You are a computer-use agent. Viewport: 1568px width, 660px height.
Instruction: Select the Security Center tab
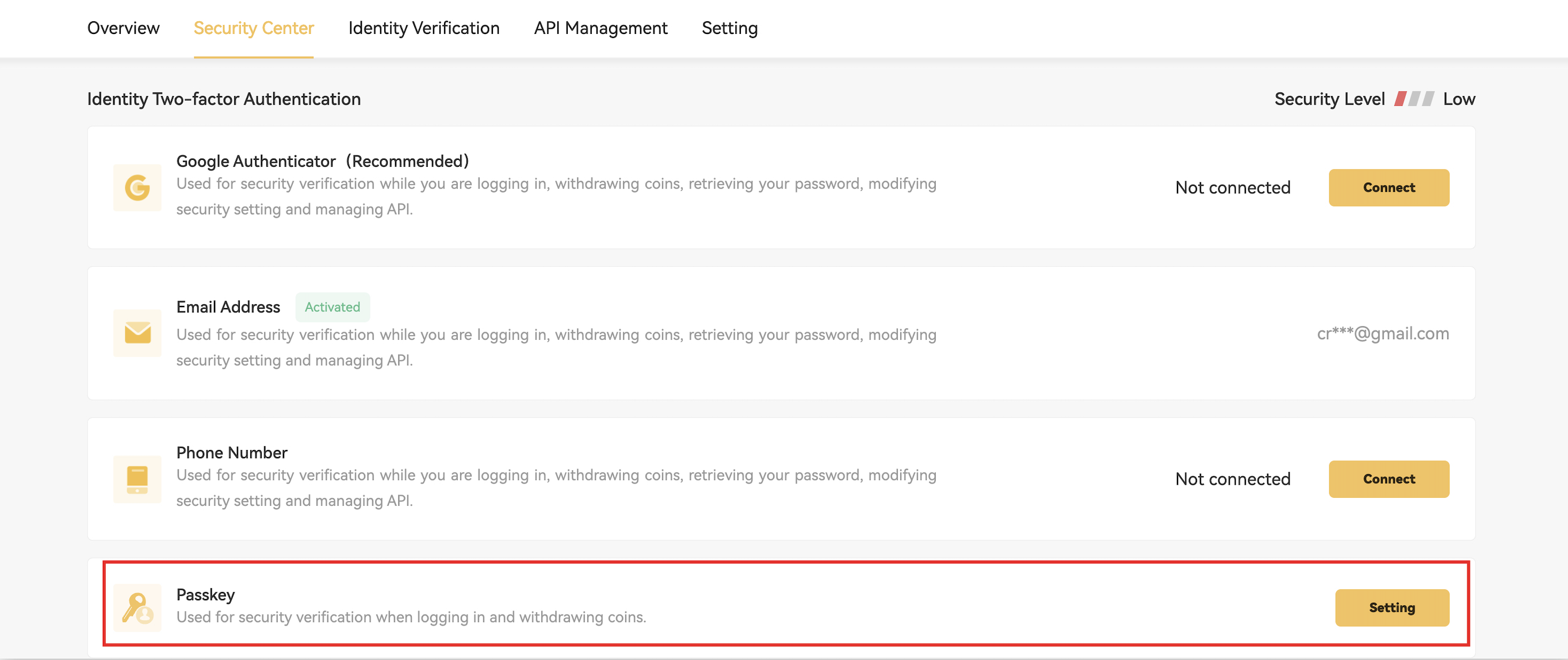click(x=253, y=28)
